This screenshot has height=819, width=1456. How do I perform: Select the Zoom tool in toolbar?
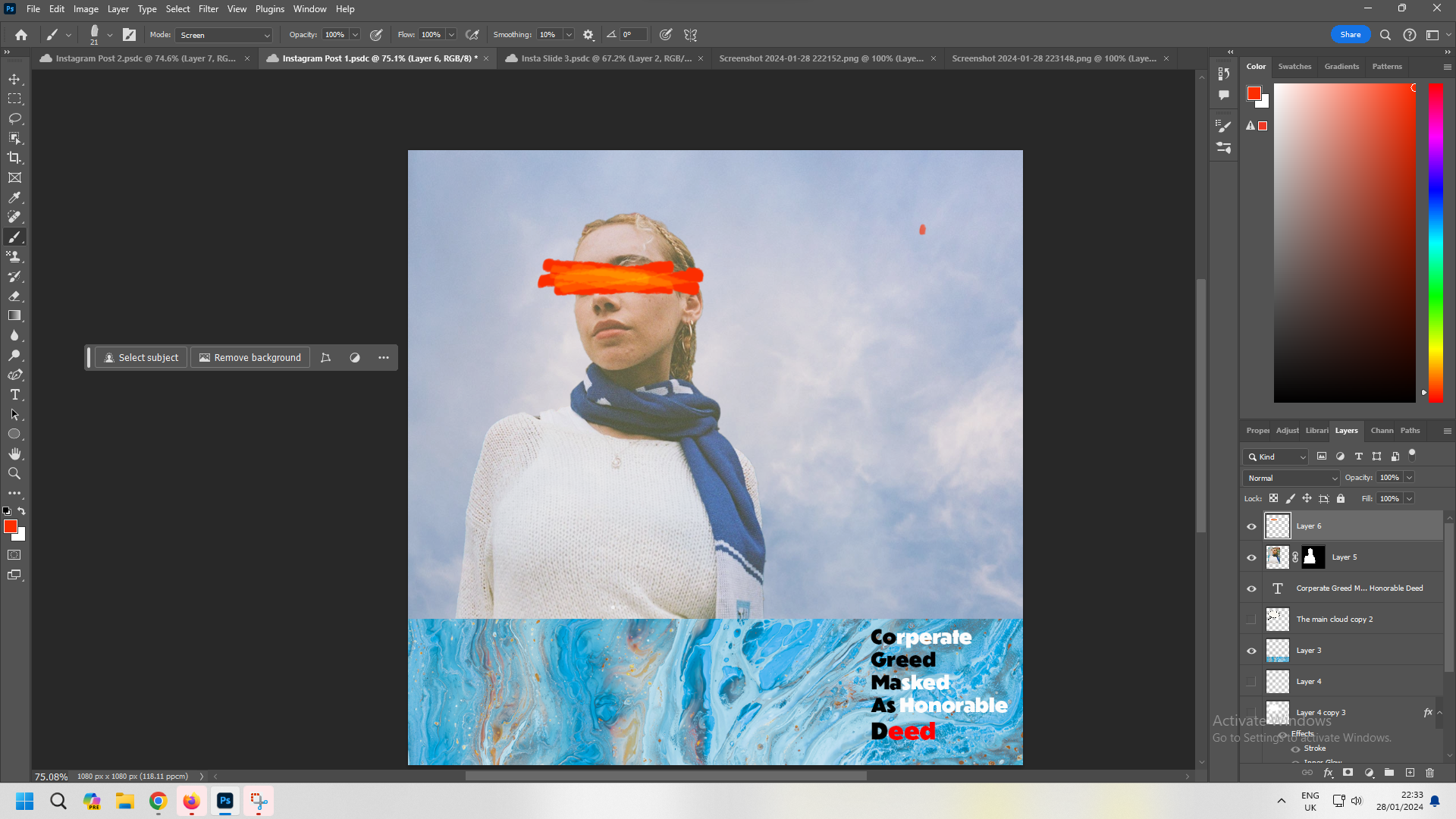[14, 473]
